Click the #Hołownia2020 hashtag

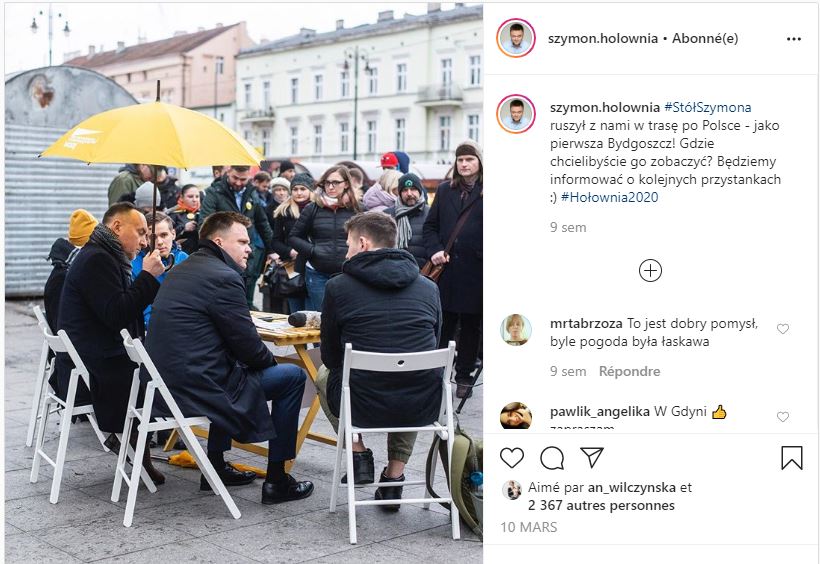(609, 197)
